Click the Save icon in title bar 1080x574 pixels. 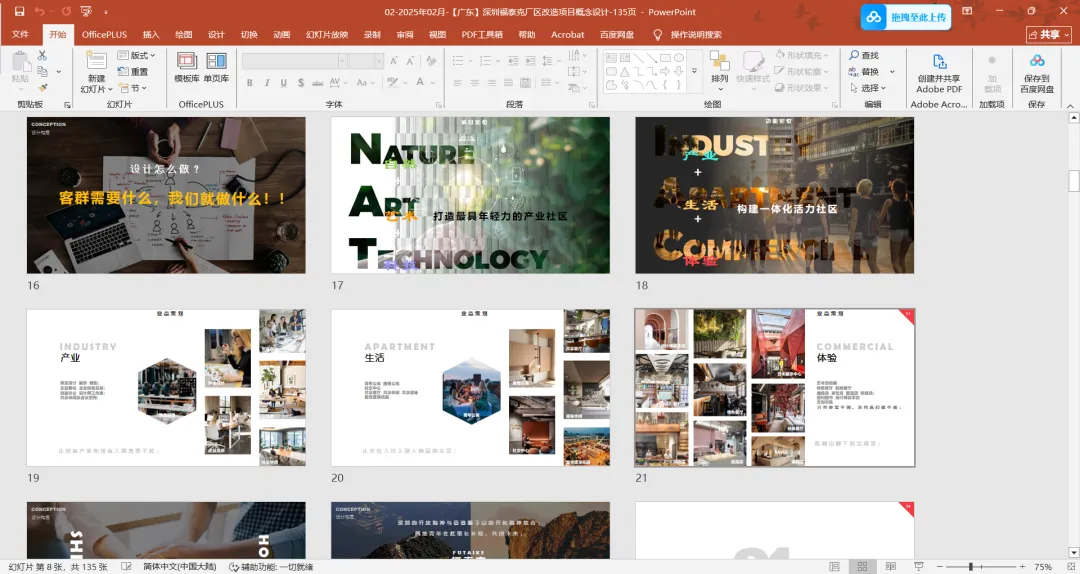coord(19,12)
